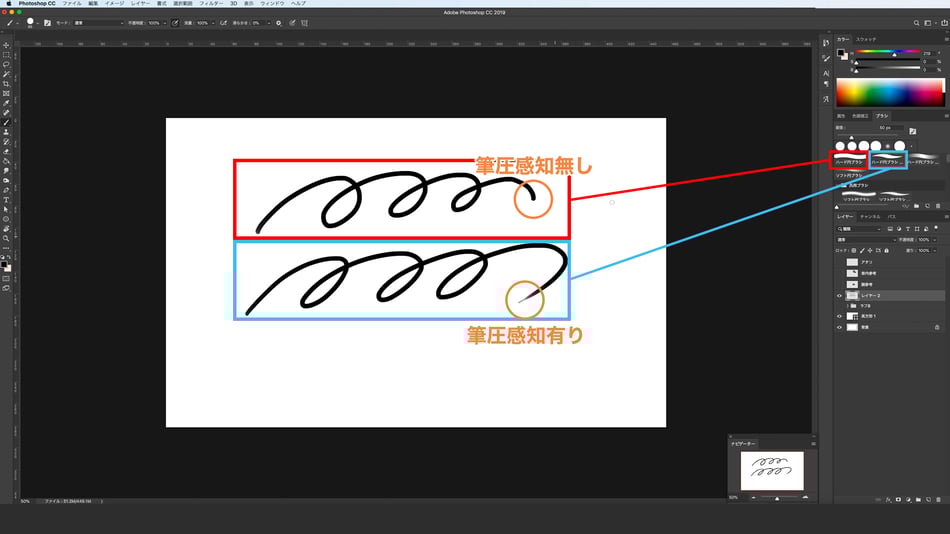950x534 pixels.
Task: Click the brush settings gear icon in options bar
Action: (x=278, y=22)
